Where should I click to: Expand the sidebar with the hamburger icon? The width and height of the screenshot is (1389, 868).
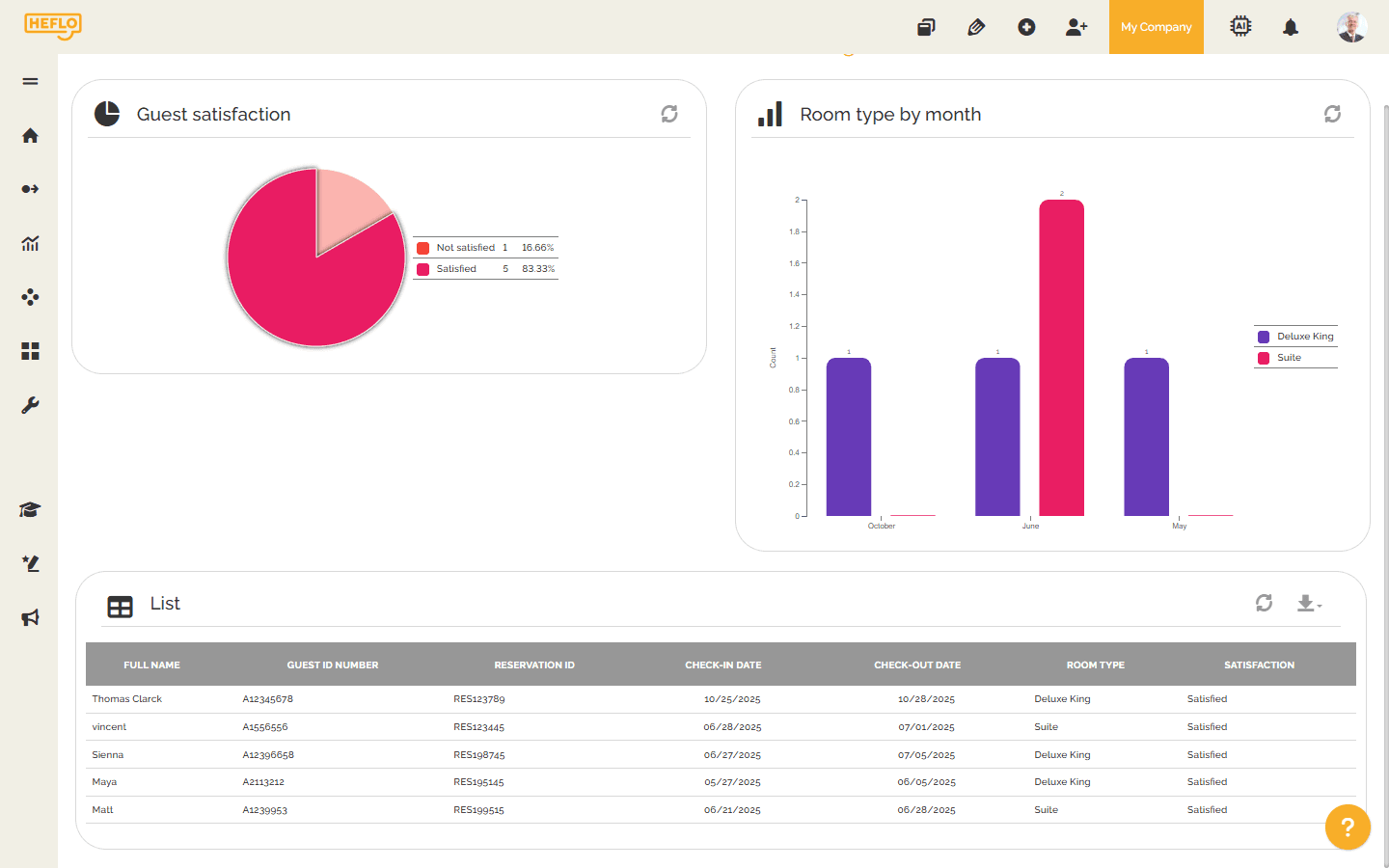tap(29, 81)
